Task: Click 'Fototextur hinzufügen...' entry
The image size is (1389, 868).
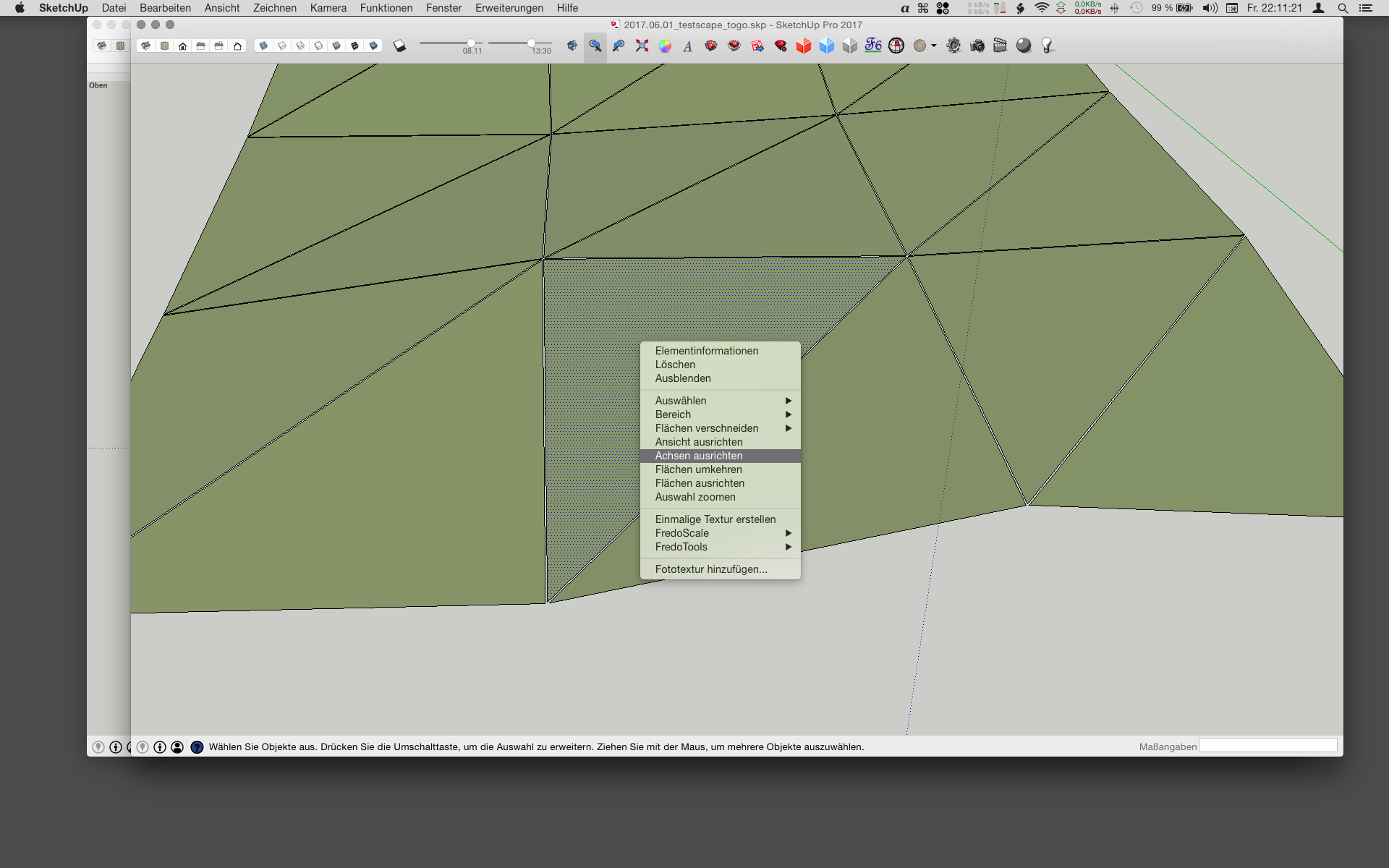Action: (710, 569)
